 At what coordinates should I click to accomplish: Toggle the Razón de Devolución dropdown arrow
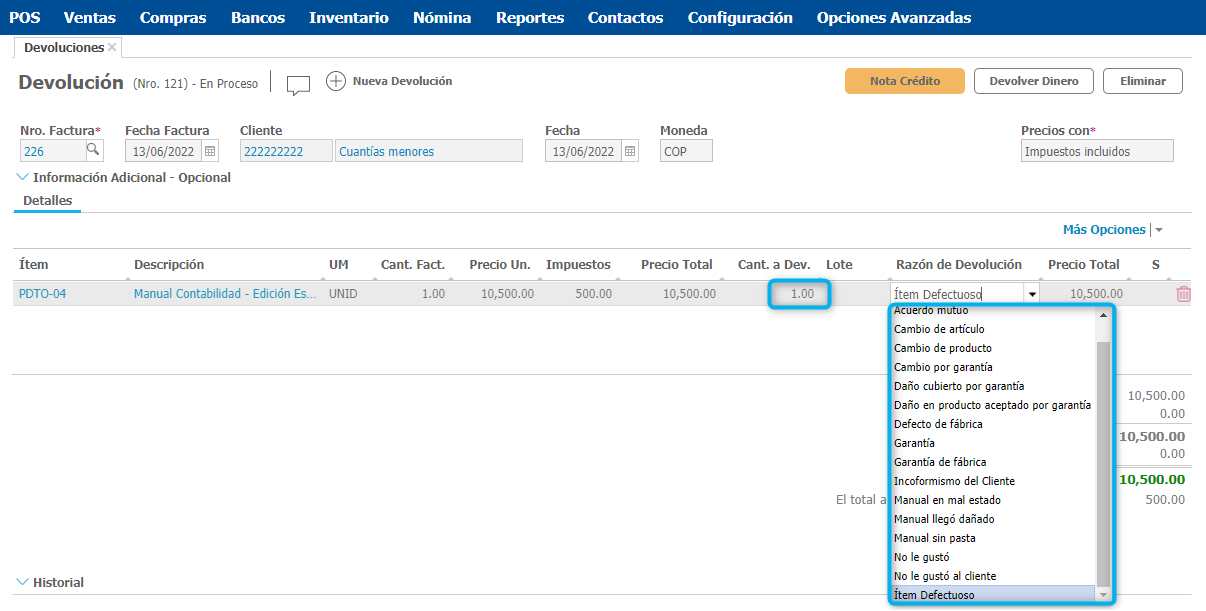pos(1031,294)
